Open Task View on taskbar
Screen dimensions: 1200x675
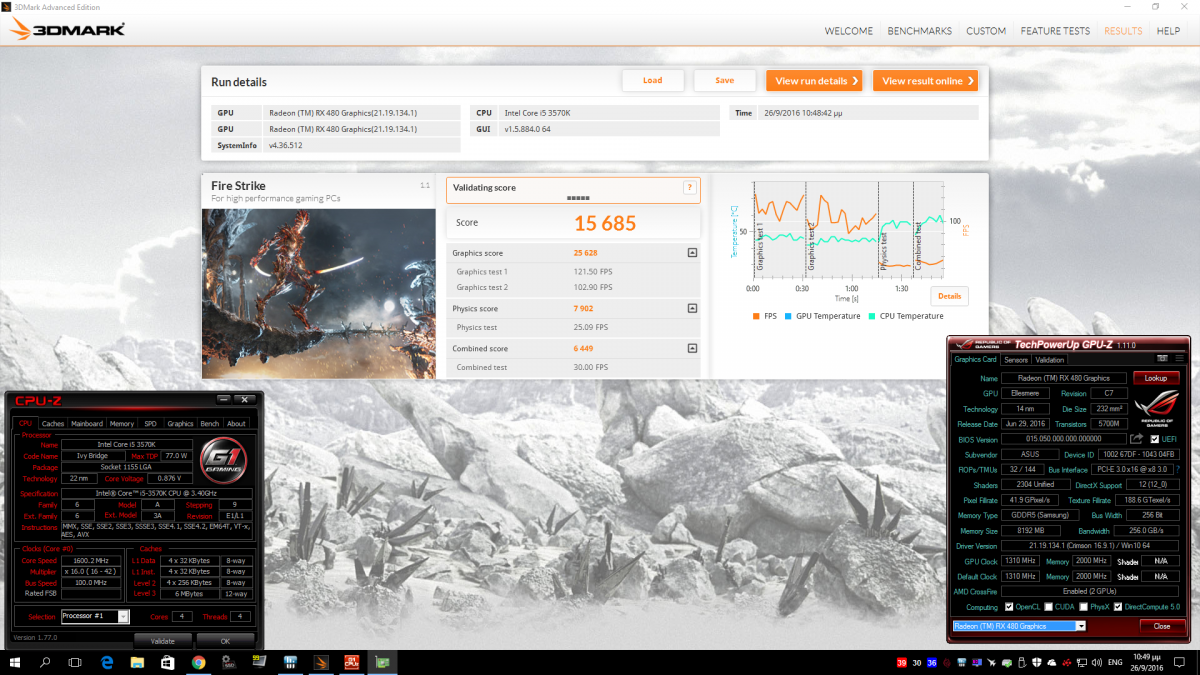point(75,662)
